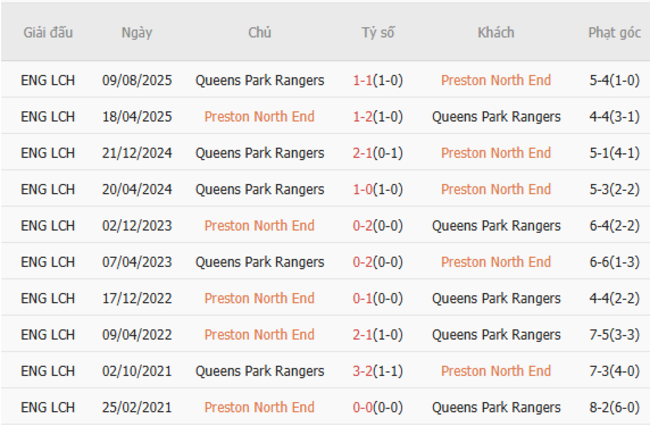The width and height of the screenshot is (650, 435).
Task: Select the 'Tỷ số' column header
Action: 378,32
